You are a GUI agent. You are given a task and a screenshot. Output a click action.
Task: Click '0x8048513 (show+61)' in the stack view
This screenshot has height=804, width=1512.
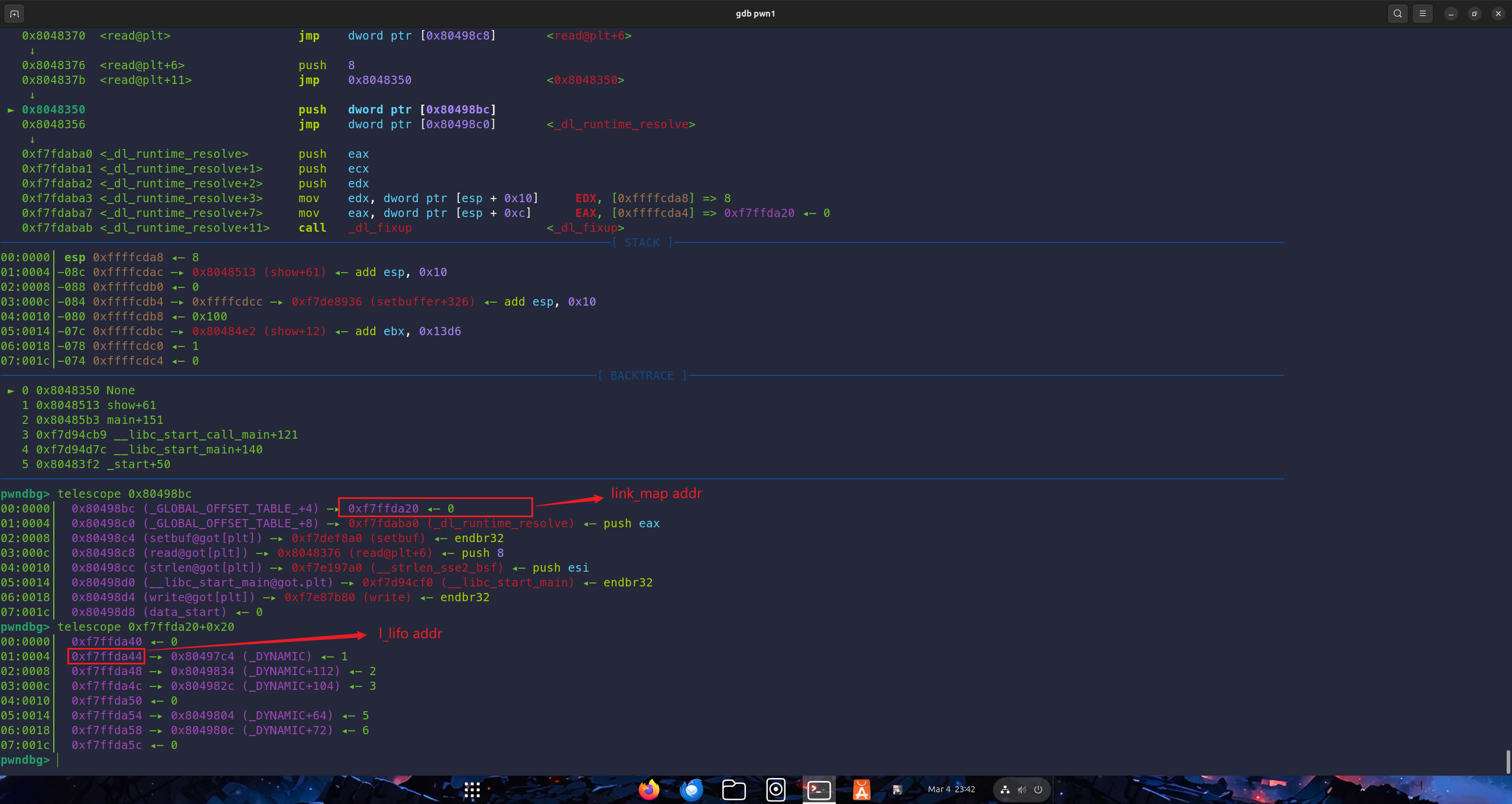[259, 273]
